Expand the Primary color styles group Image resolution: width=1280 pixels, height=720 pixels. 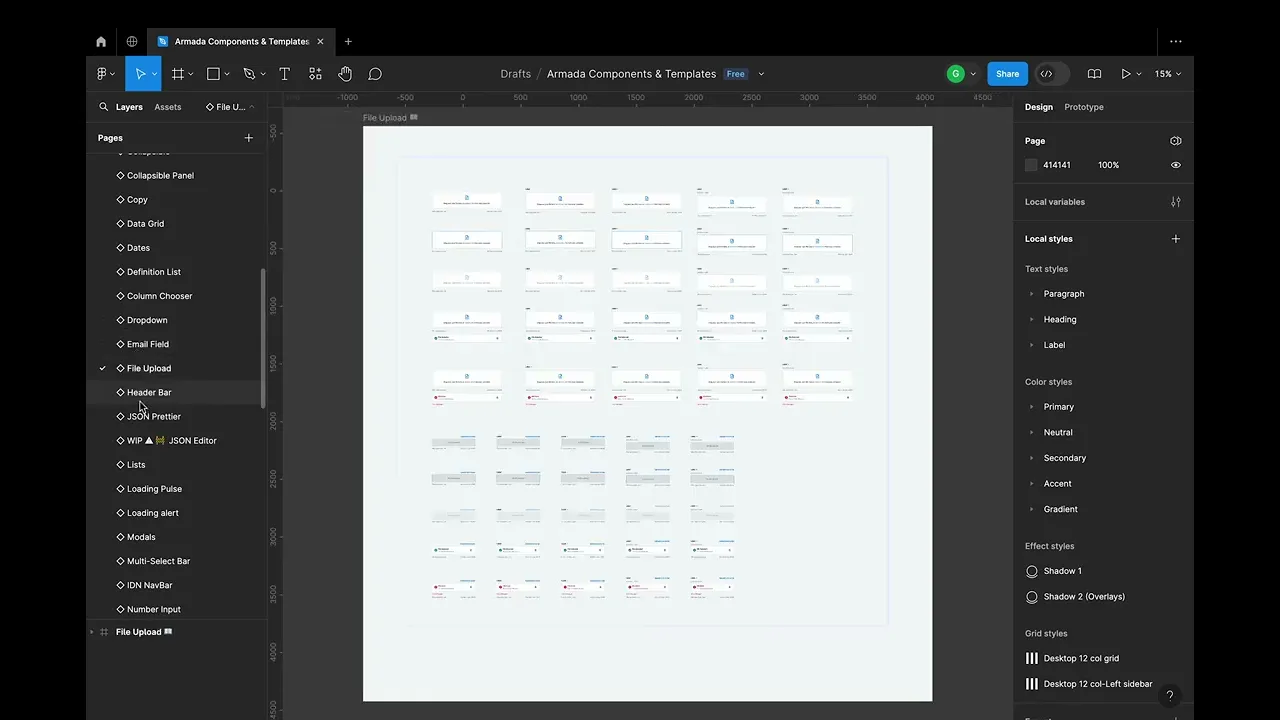(1032, 407)
